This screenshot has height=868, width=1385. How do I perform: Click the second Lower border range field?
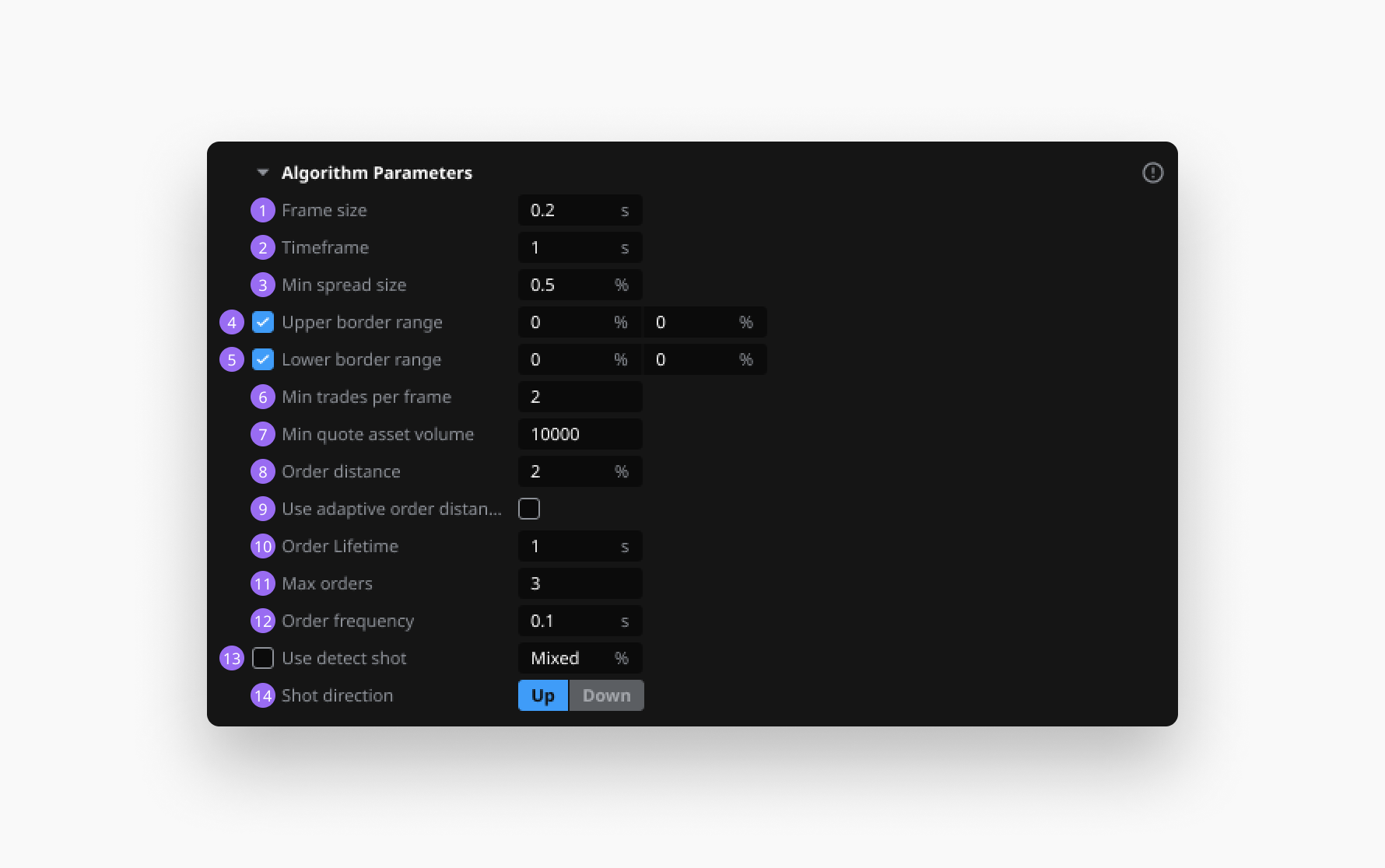point(694,359)
